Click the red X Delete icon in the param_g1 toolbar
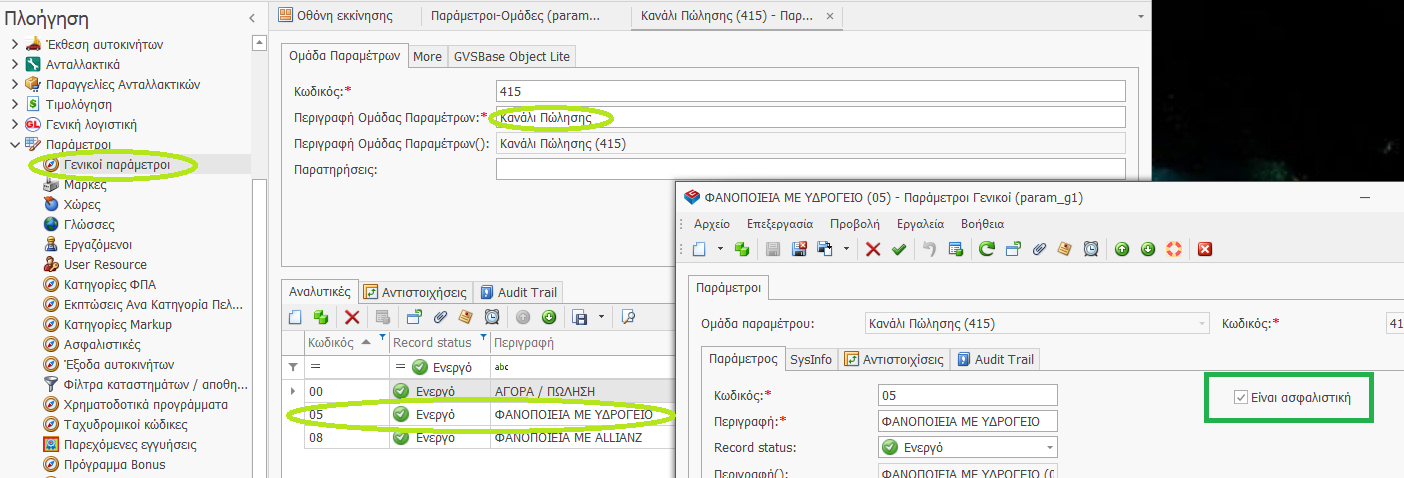This screenshot has width=1404, height=478. pyautogui.click(x=873, y=249)
